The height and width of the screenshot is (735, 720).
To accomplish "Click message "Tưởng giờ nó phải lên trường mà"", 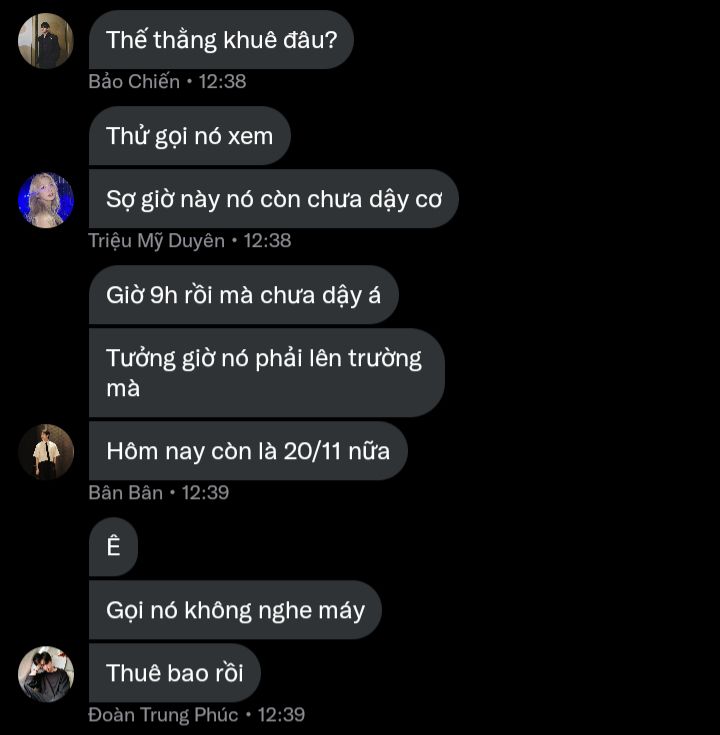I will pos(267,373).
